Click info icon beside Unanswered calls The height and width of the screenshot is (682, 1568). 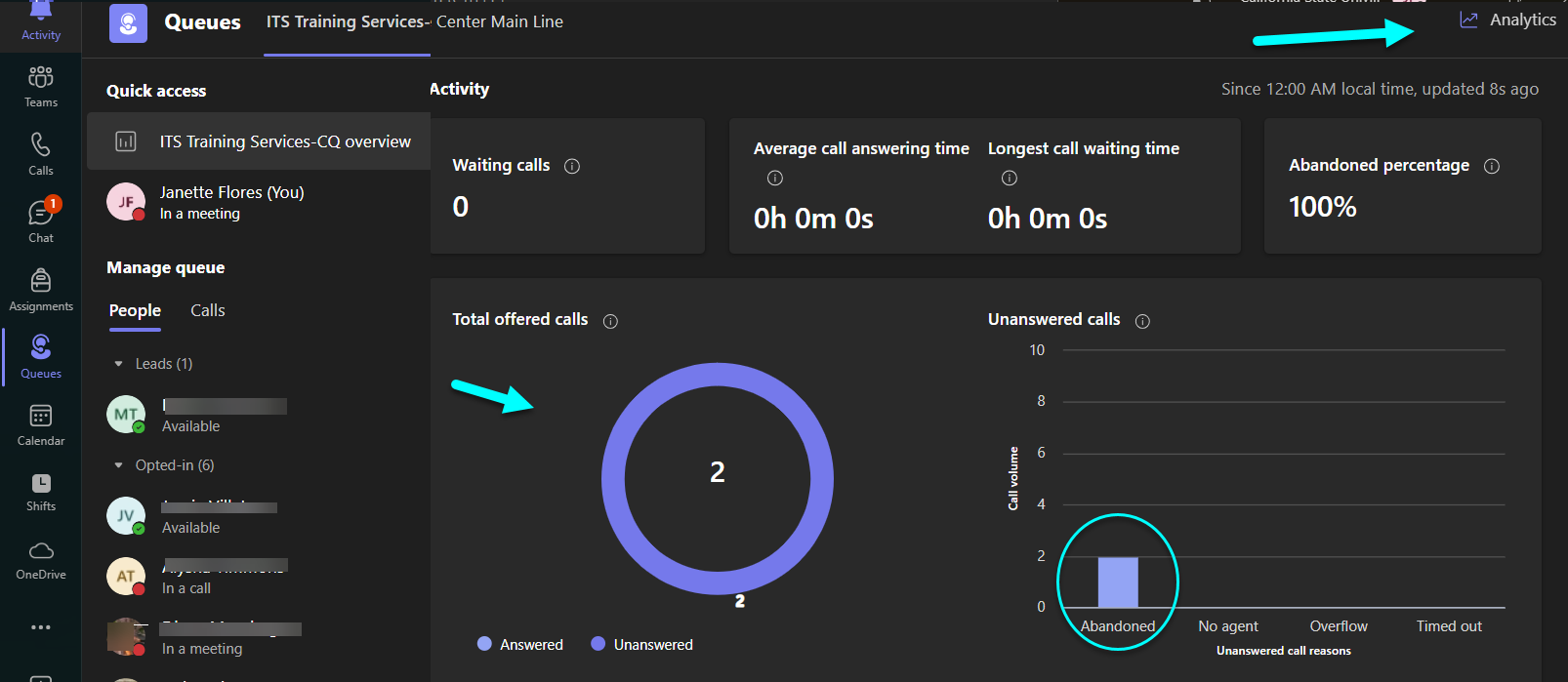pos(1142,321)
